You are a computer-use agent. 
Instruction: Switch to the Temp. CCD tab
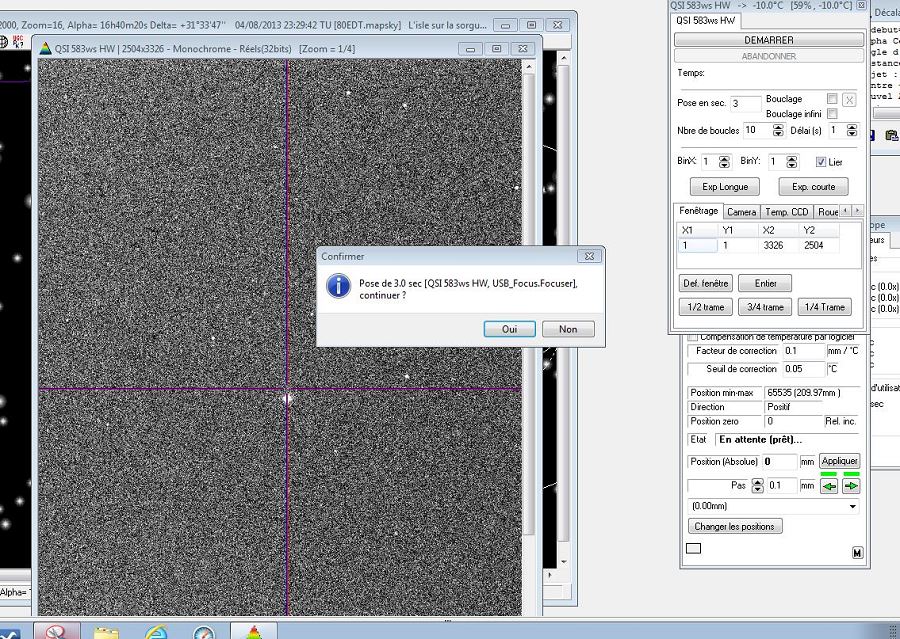(786, 212)
